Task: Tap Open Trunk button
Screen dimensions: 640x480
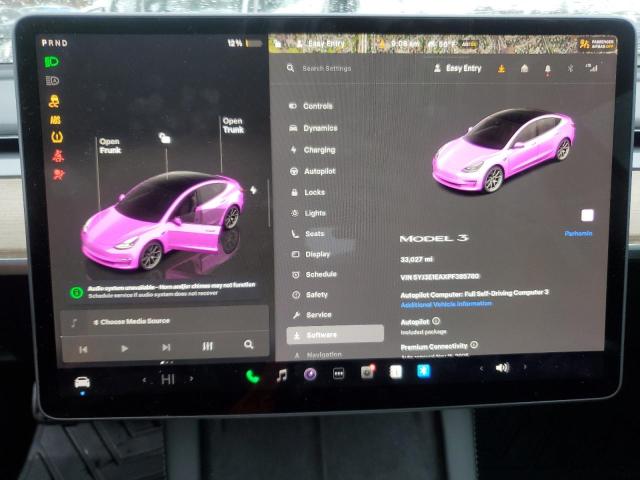Action: tap(232, 125)
